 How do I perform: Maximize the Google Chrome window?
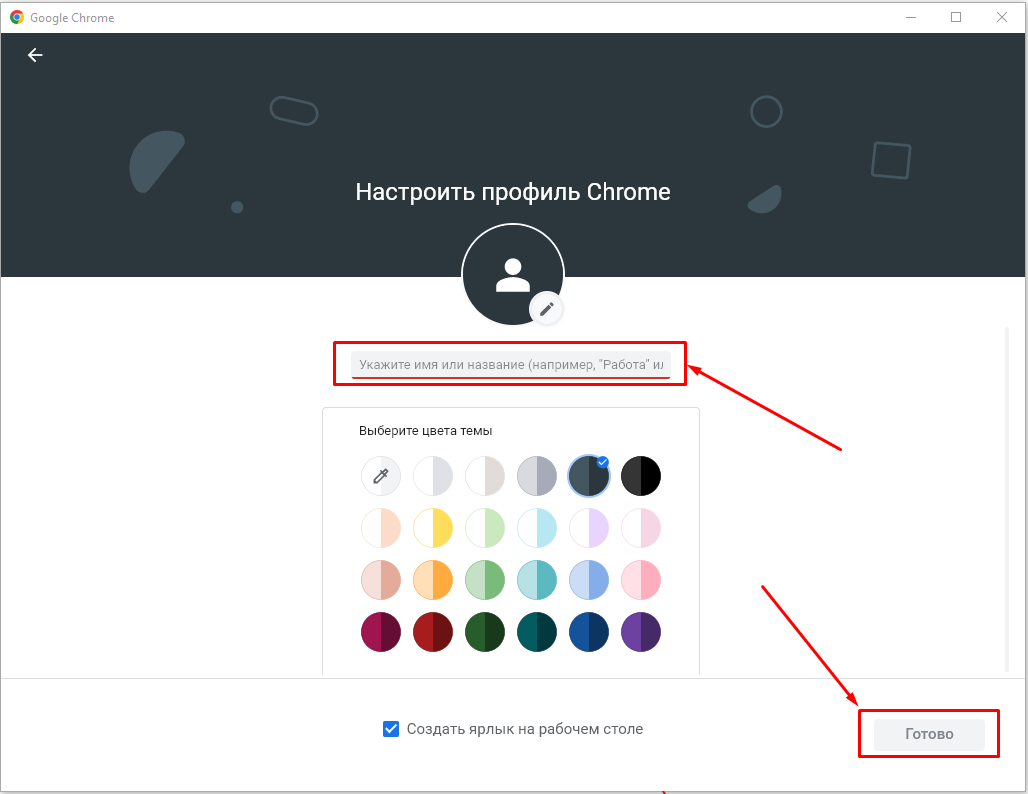pyautogui.click(x=956, y=17)
